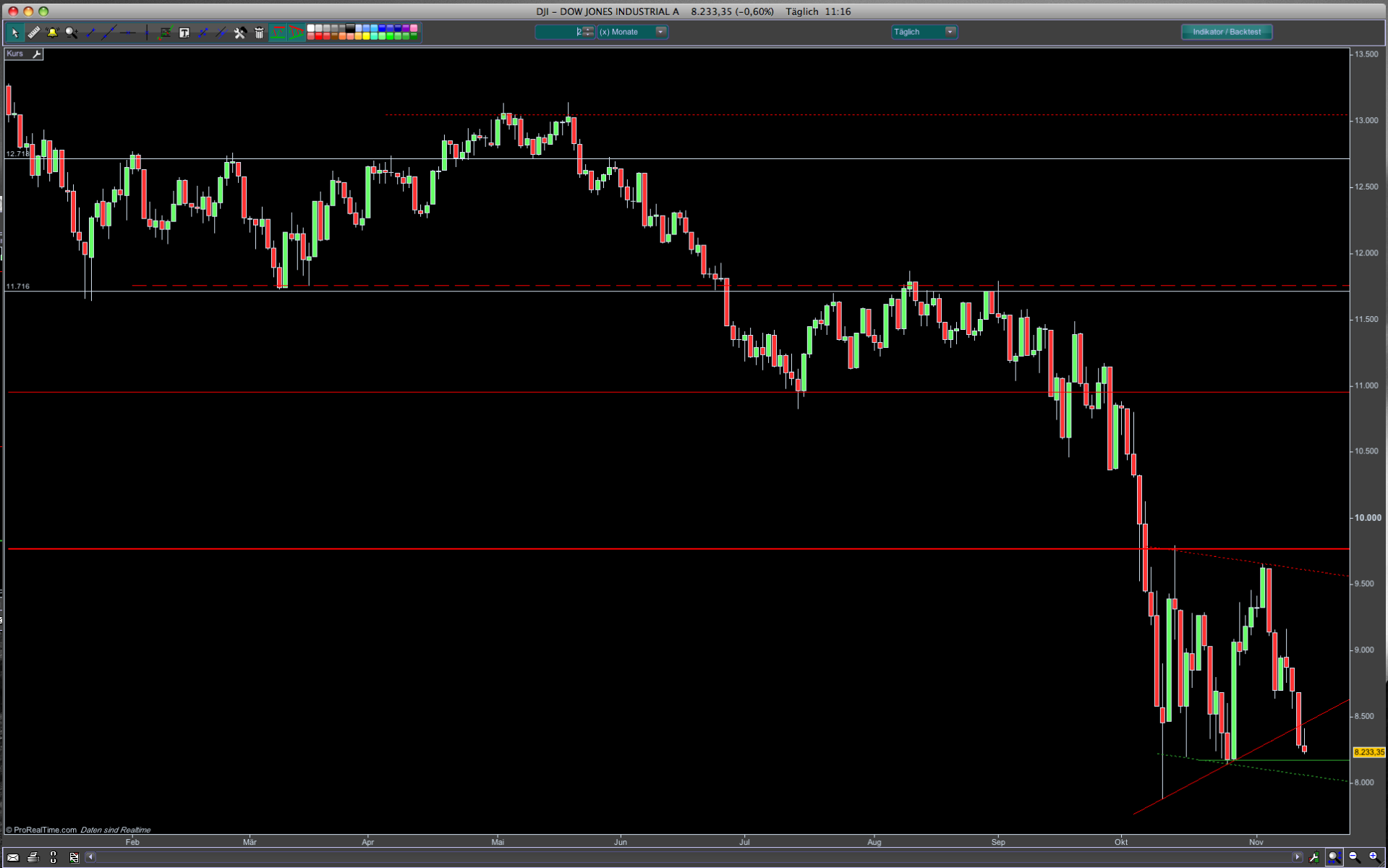This screenshot has height=868, width=1388.
Task: Open the wrench and hammer settings tool
Action: pyautogui.click(x=240, y=33)
